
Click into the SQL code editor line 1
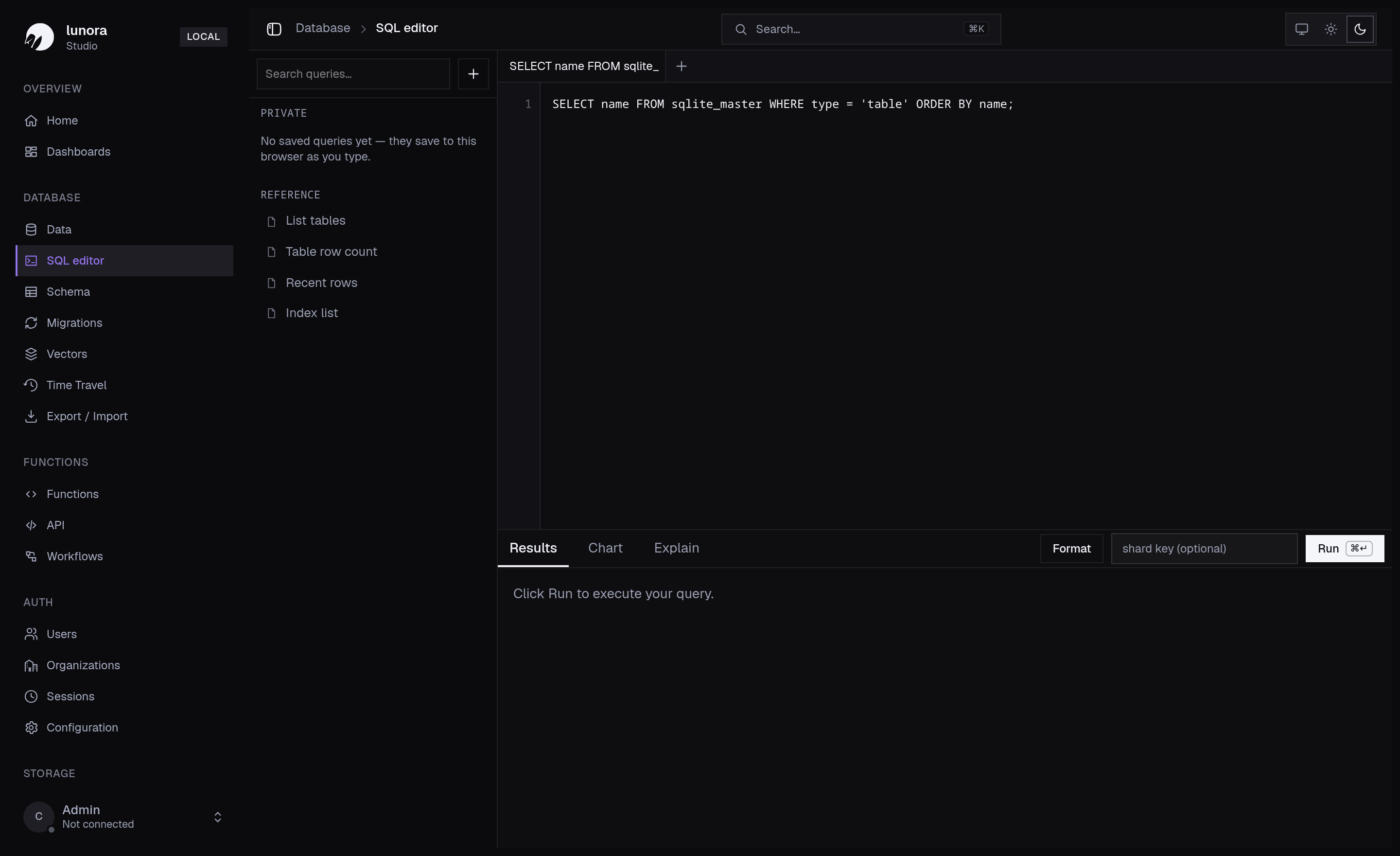pyautogui.click(x=782, y=105)
